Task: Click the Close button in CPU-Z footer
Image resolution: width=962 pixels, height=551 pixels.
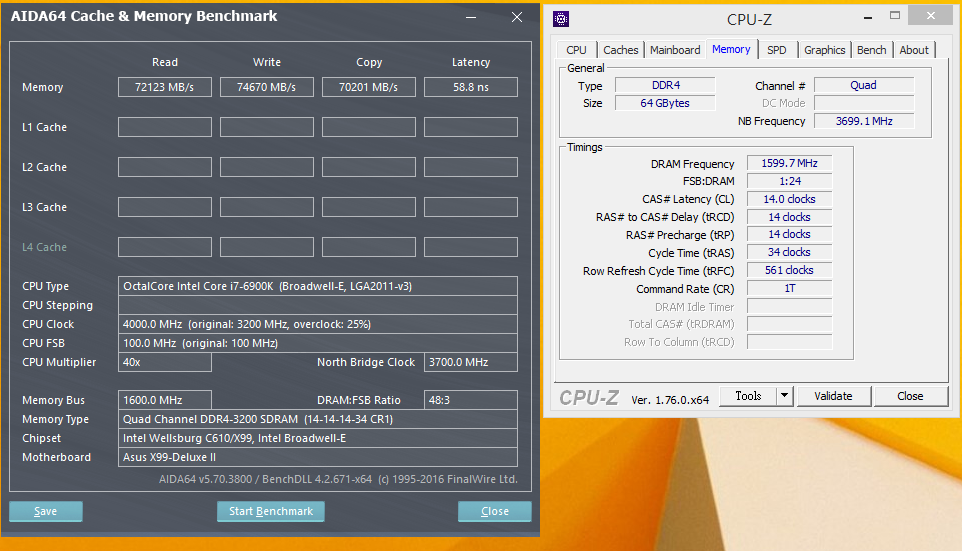Action: pos(910,396)
